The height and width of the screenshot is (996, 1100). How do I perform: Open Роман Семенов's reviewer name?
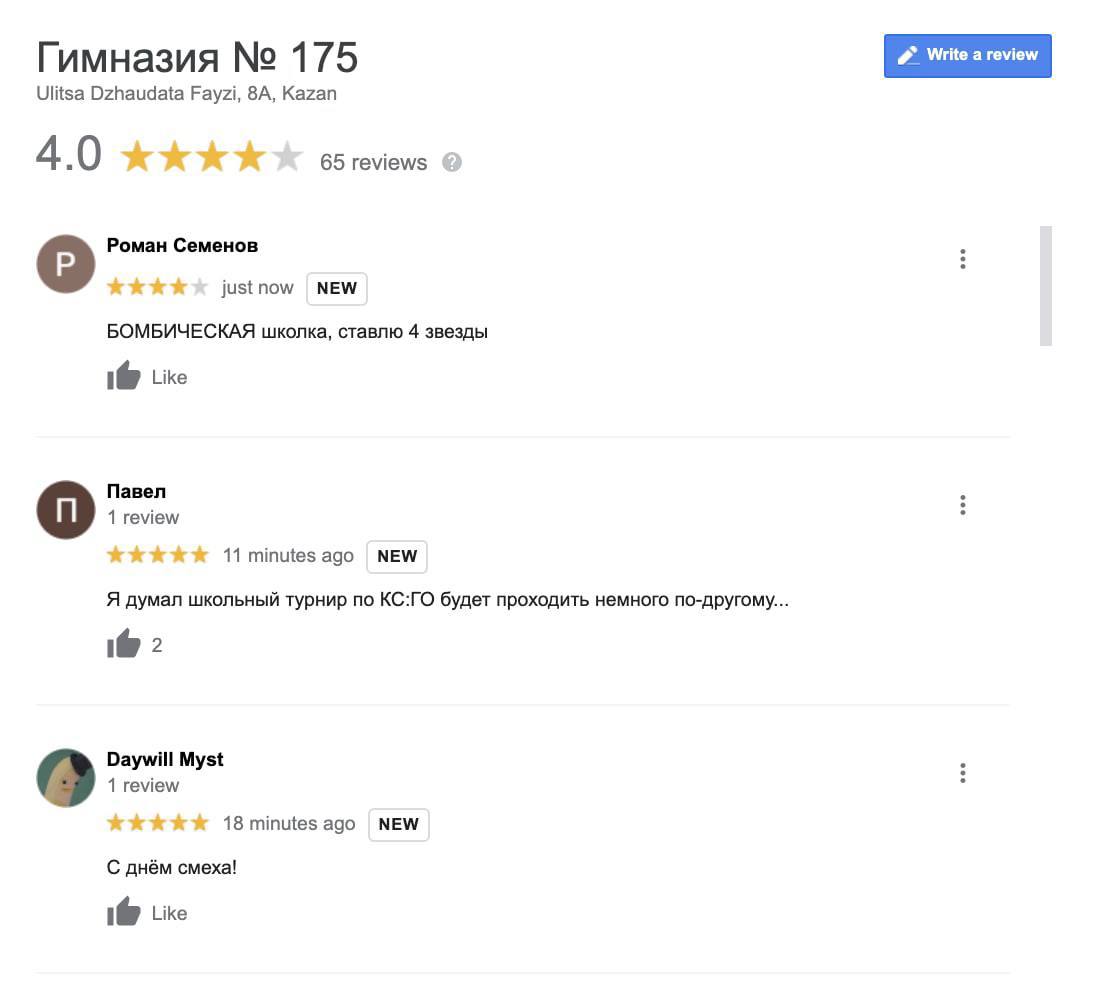point(182,245)
